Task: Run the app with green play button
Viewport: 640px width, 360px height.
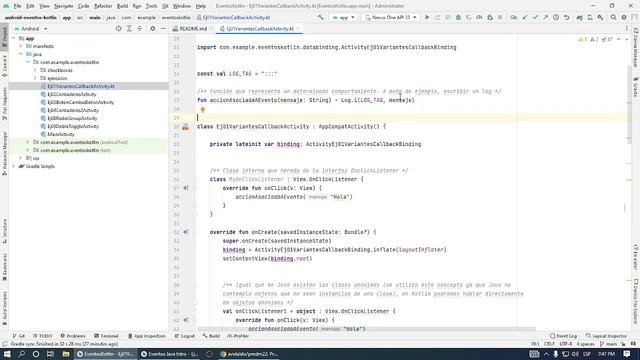Action: click(x=427, y=18)
